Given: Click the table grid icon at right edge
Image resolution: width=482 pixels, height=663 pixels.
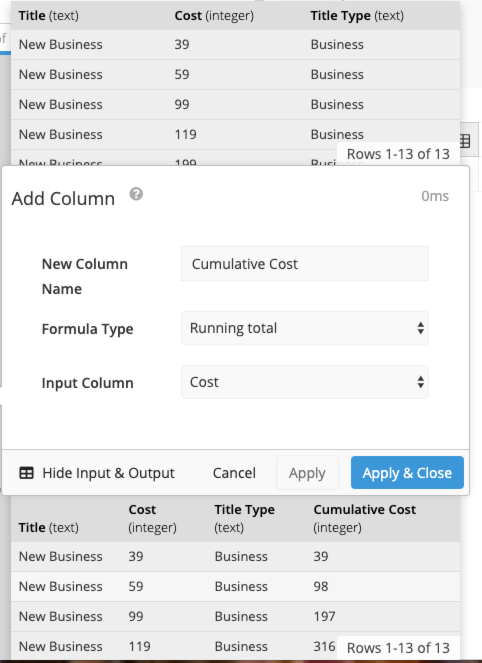Looking at the screenshot, I should 465,141.
